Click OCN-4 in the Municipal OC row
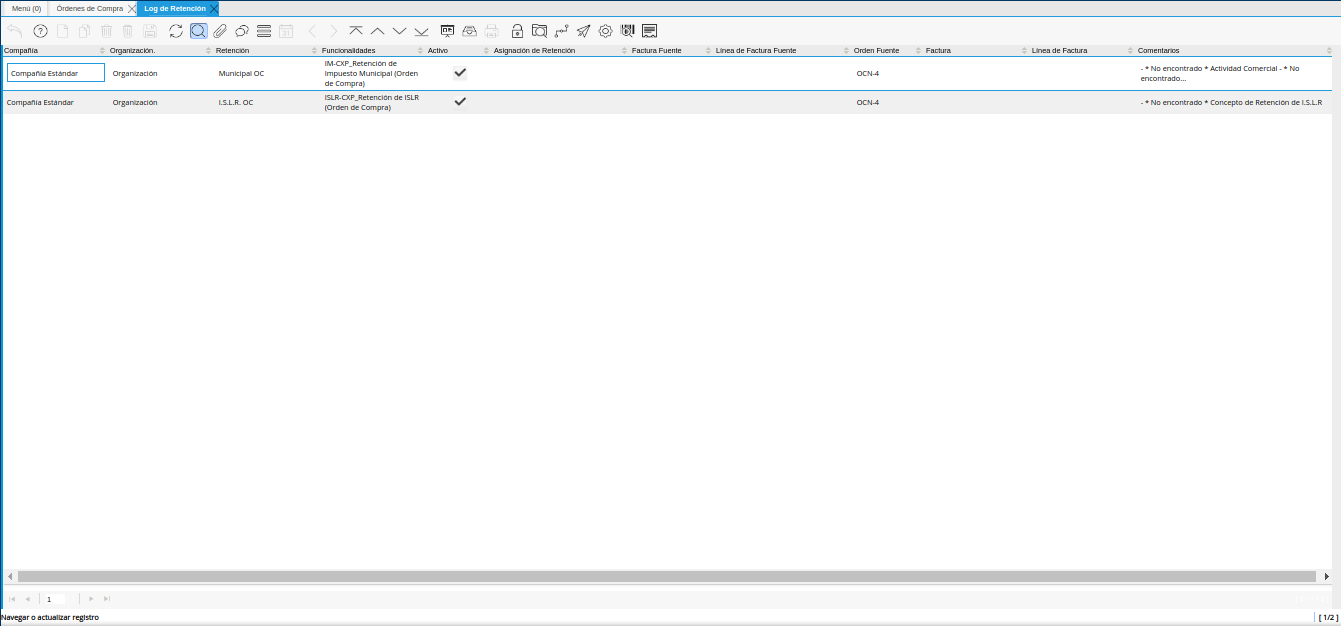 tap(868, 73)
